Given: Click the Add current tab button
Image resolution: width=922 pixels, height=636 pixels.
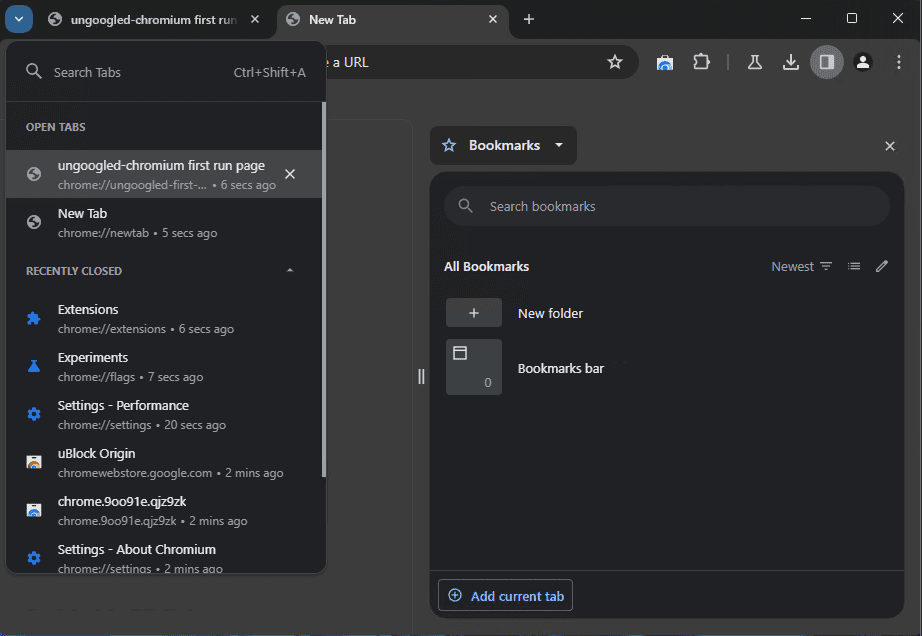Looking at the screenshot, I should [505, 596].
